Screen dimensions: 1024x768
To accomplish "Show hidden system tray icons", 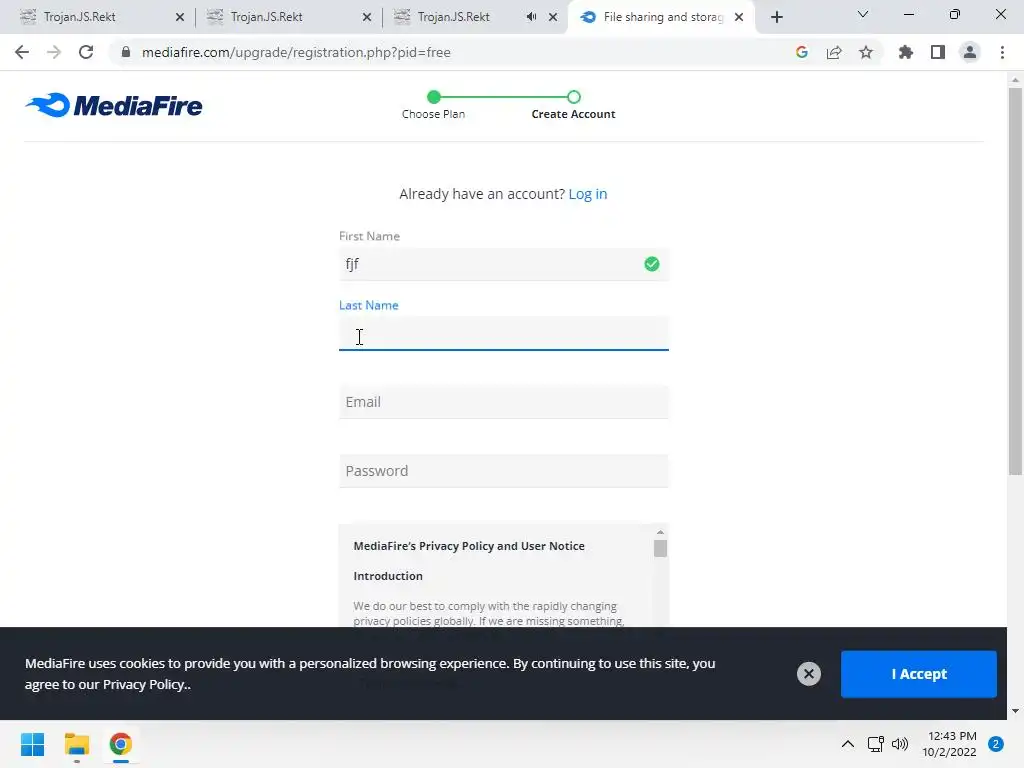I will [x=848, y=744].
